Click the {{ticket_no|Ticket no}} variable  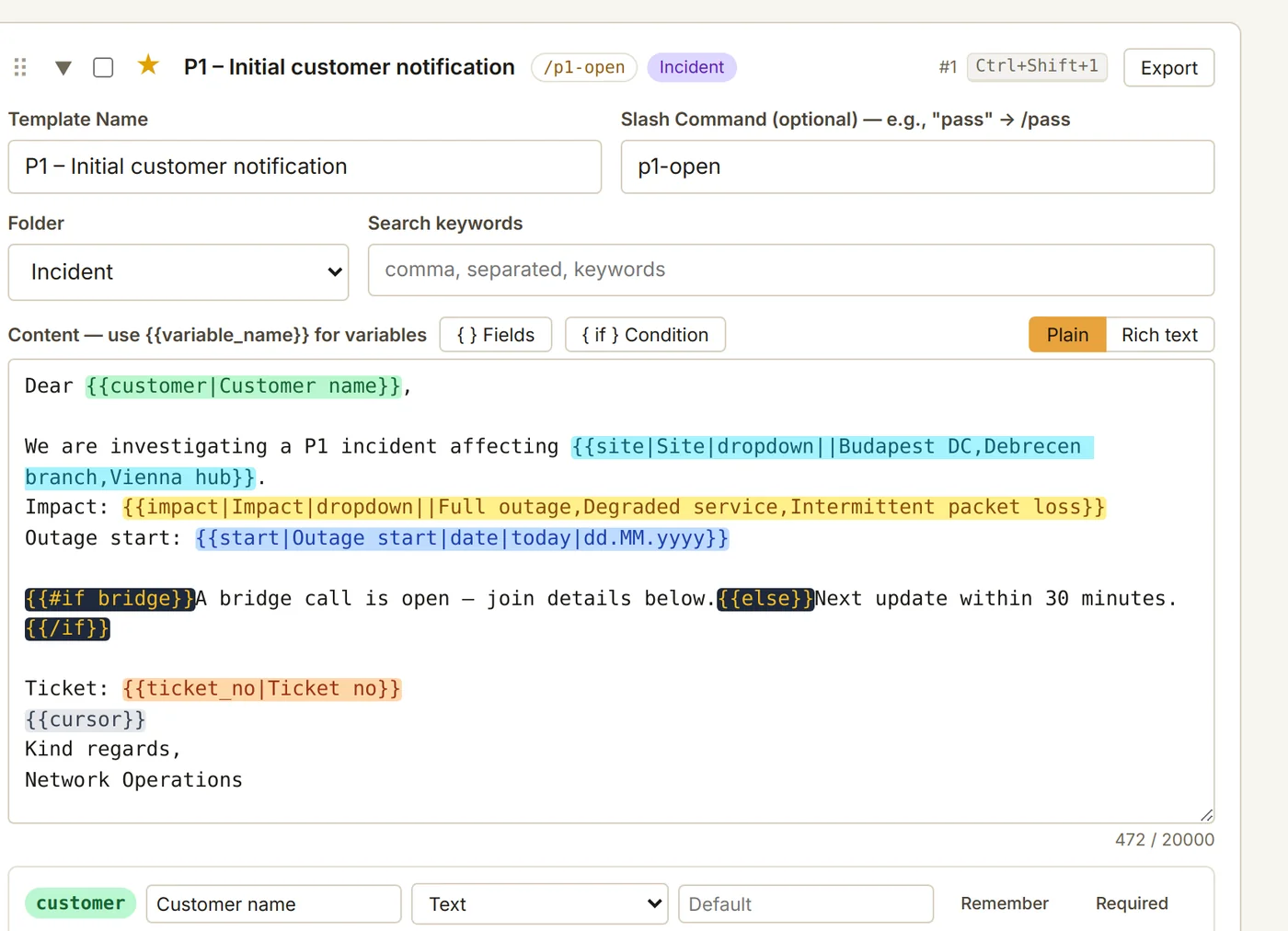[x=261, y=689]
